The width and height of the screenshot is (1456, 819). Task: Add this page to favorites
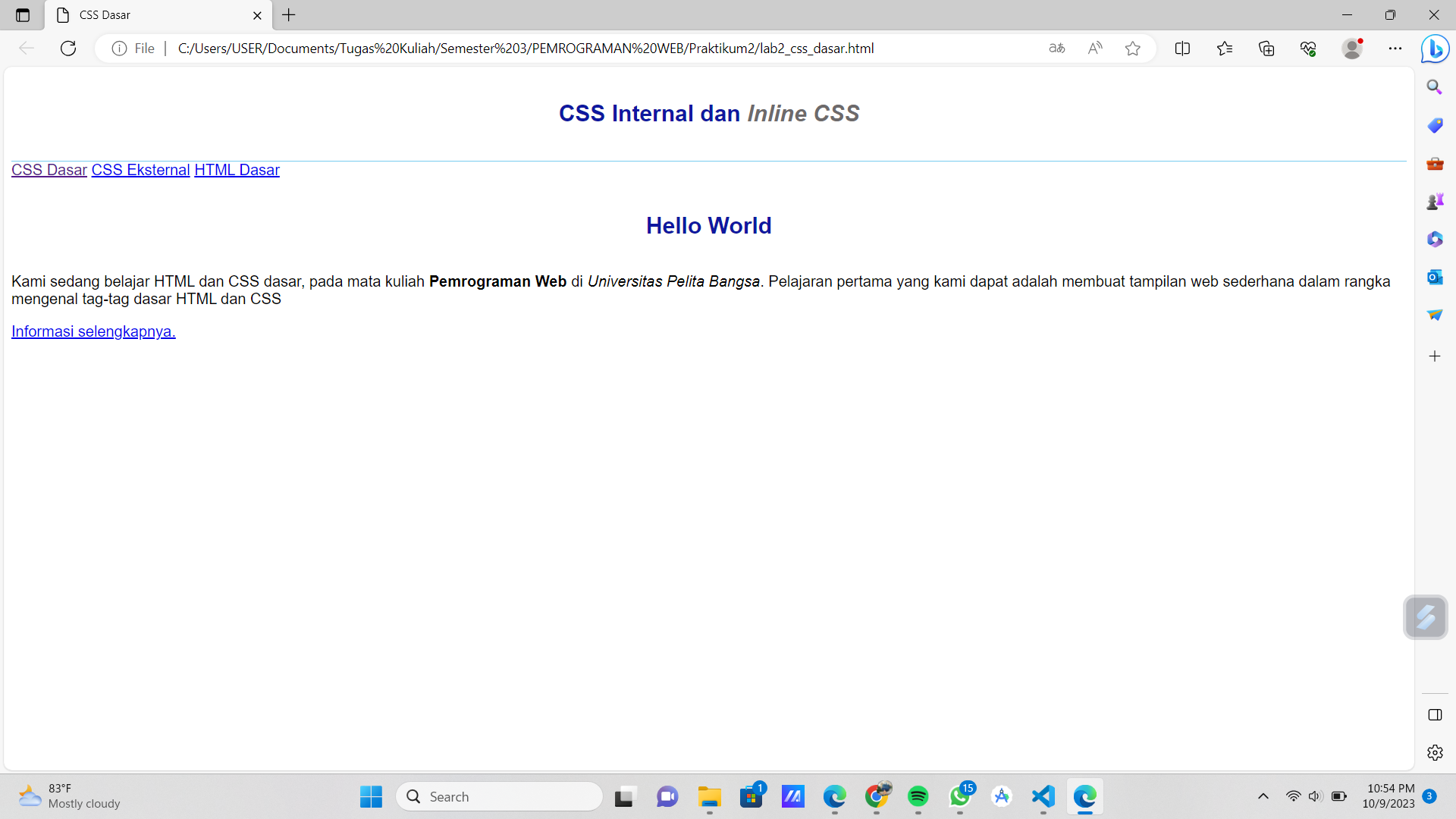point(1133,48)
